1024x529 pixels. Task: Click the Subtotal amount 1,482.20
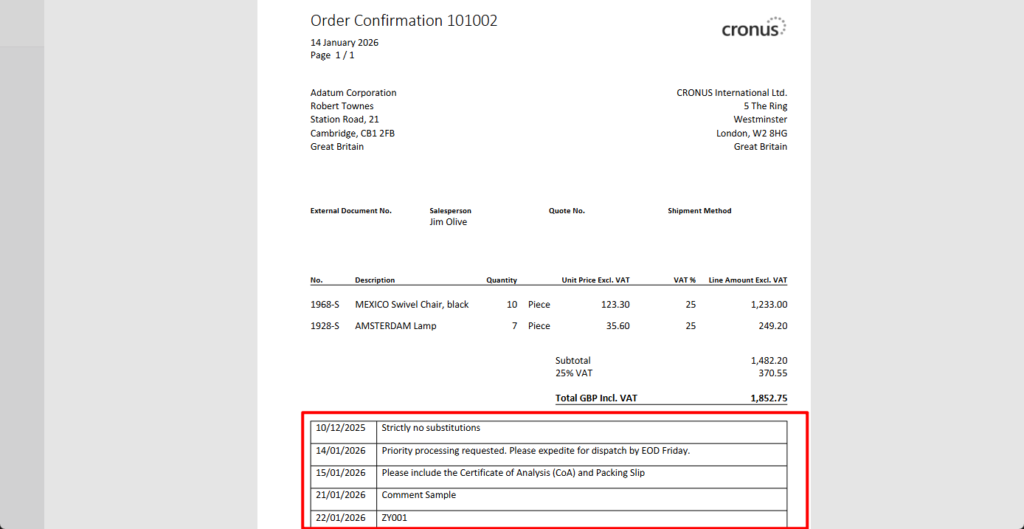click(768, 360)
